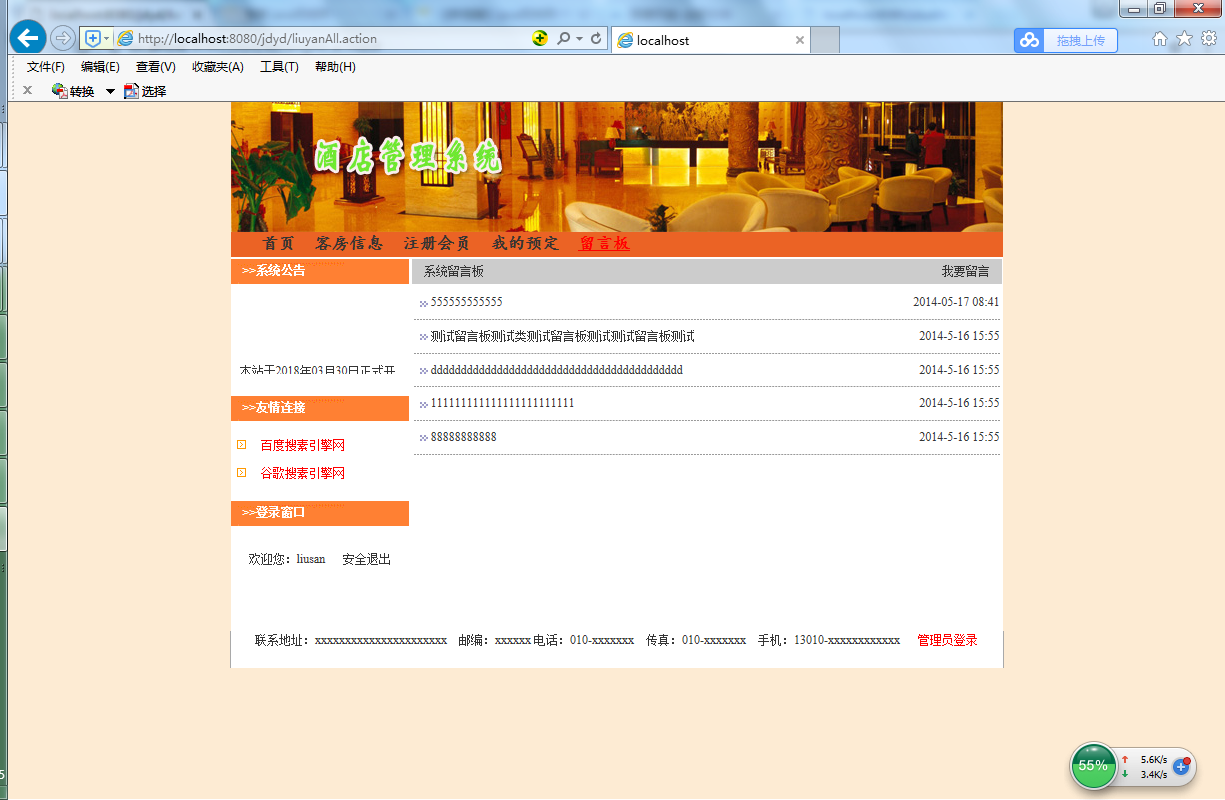Click the blue shield compatibility icon
Screen dimensions: 1225x800
pyautogui.click(x=93, y=39)
